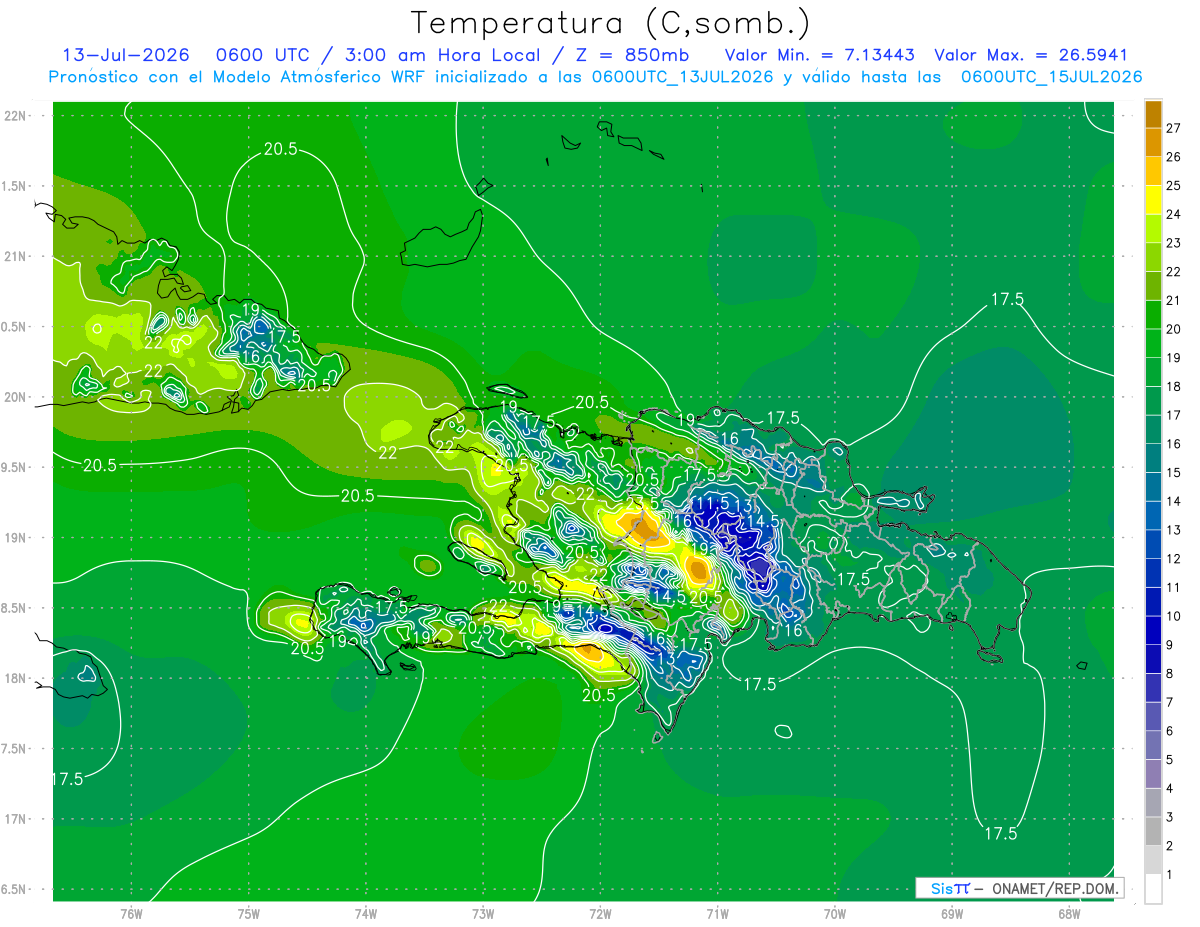Click legend value '21'

(x=1174, y=300)
